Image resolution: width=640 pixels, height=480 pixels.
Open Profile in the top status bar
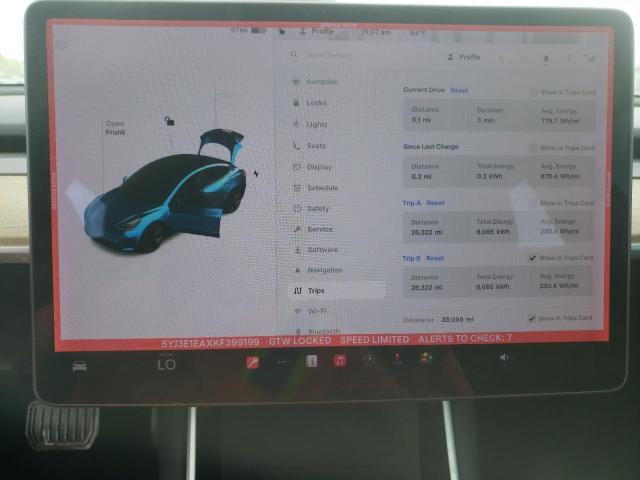point(317,31)
